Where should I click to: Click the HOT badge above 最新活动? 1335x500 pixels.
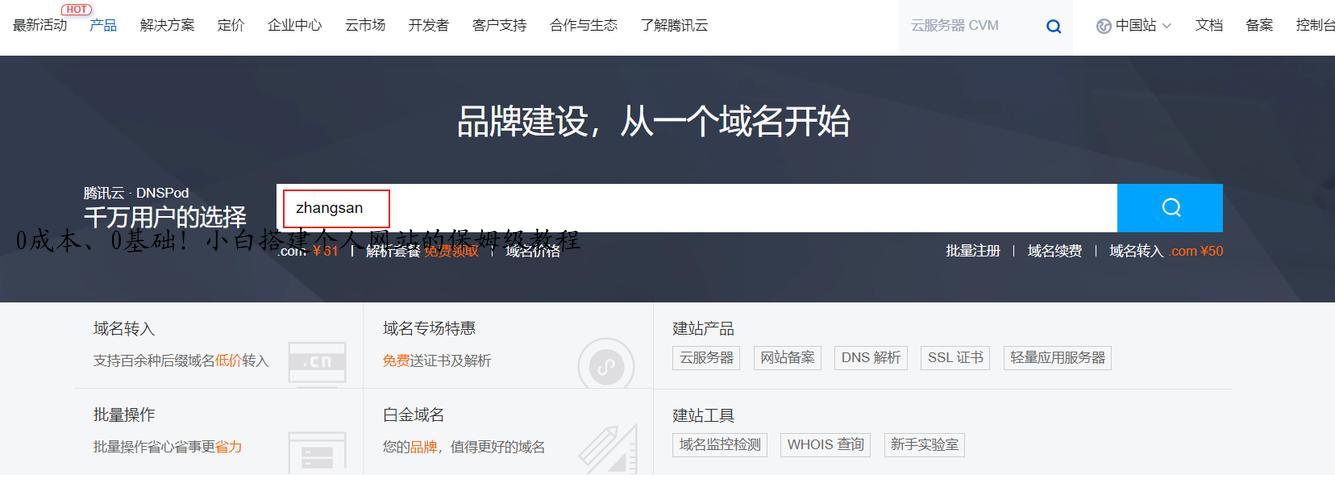click(77, 9)
